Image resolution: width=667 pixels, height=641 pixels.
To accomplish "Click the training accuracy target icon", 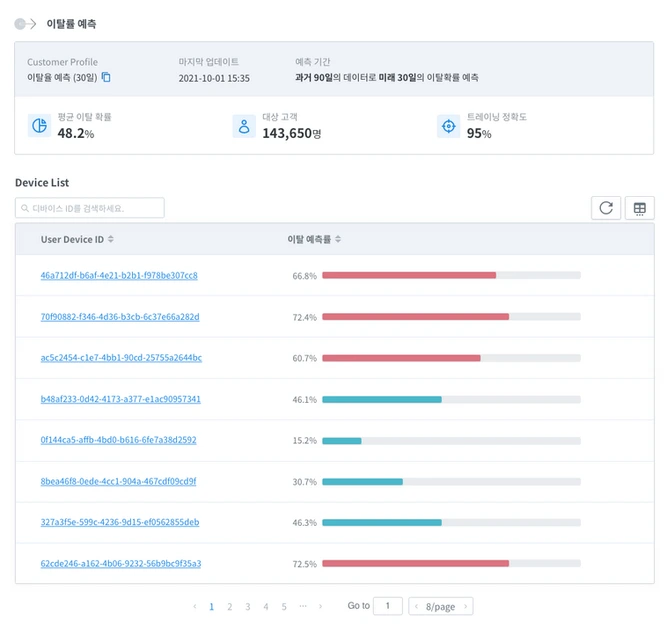I will pyautogui.click(x=448, y=126).
